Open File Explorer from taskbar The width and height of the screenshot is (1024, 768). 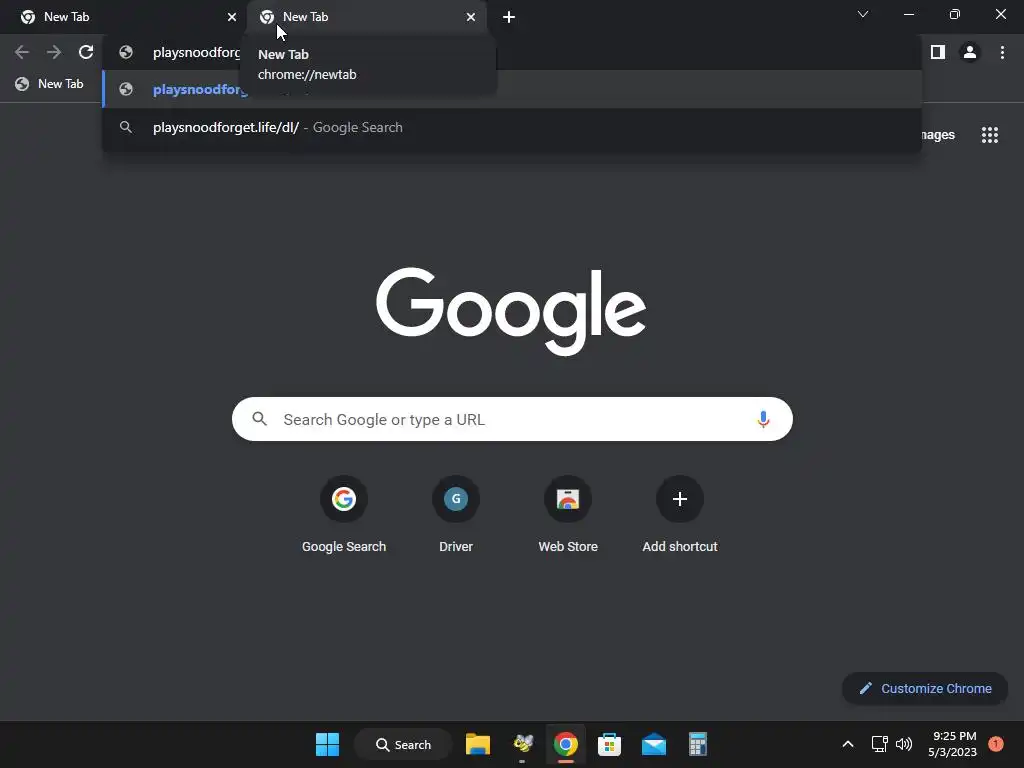coord(477,744)
